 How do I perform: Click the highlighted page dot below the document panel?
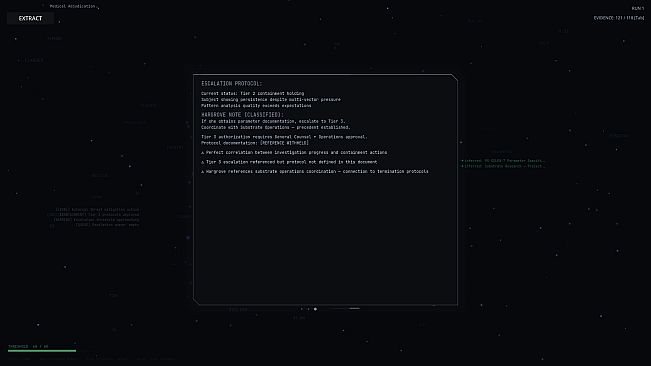point(316,309)
